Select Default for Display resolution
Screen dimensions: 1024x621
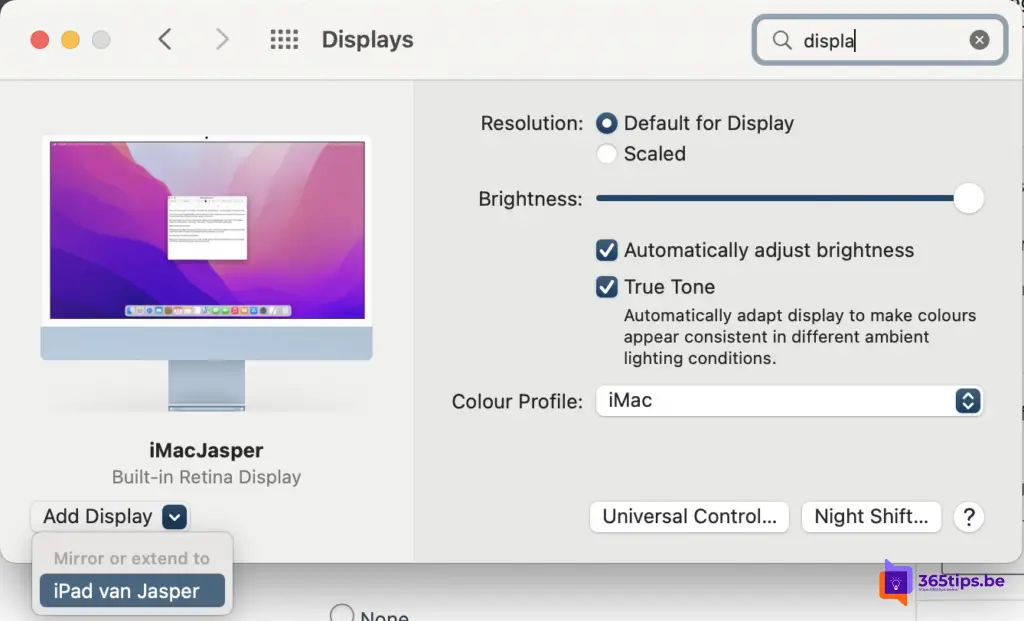607,123
